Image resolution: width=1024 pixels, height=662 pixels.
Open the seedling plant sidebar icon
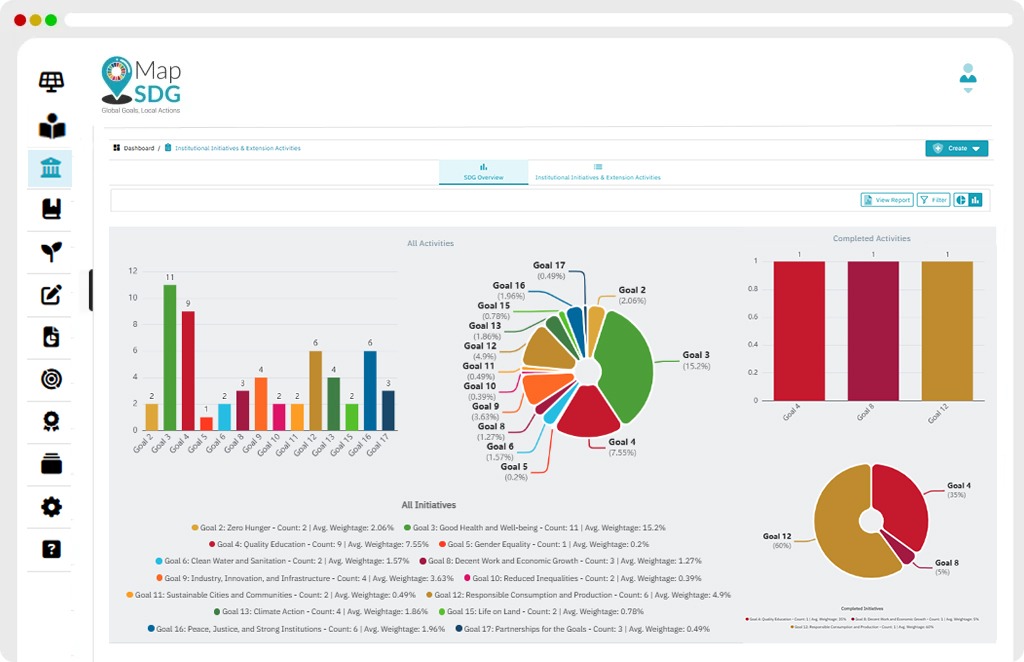tap(51, 251)
